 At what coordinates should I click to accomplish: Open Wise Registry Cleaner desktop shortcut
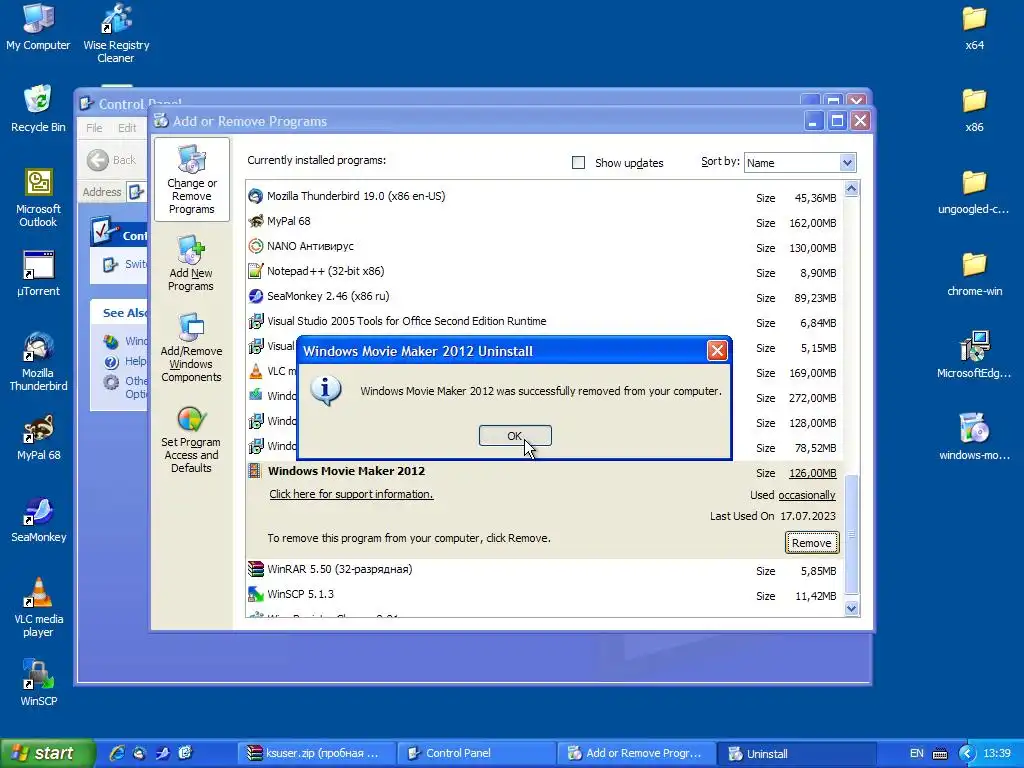coord(116,33)
